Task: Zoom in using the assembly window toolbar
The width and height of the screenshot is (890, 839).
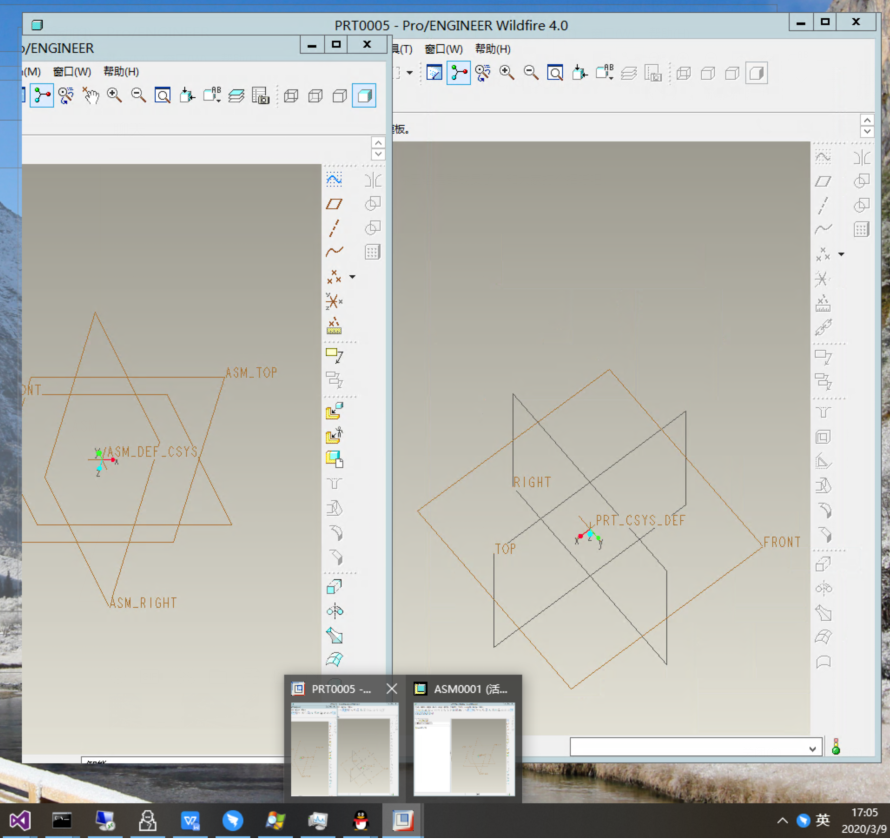Action: (115, 95)
